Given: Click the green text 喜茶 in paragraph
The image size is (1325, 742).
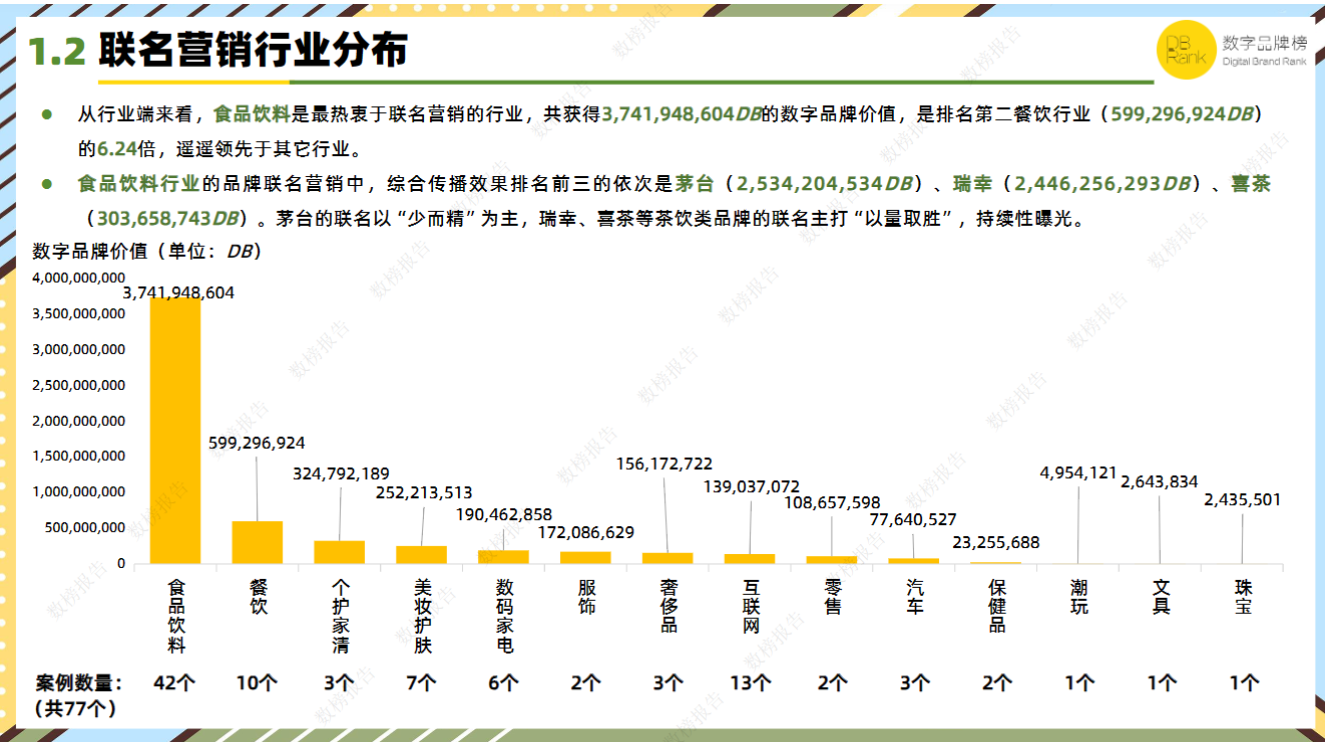Looking at the screenshot, I should click(1250, 185).
